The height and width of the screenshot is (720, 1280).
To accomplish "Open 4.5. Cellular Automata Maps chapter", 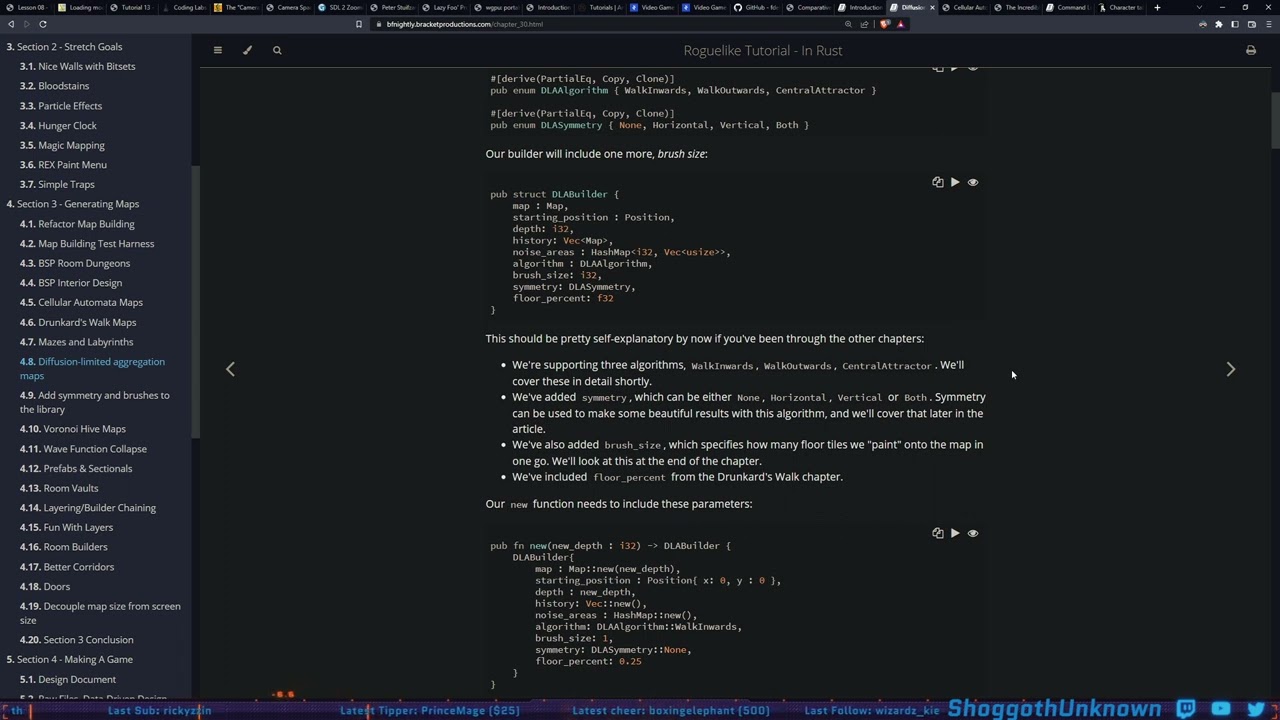I will point(81,302).
